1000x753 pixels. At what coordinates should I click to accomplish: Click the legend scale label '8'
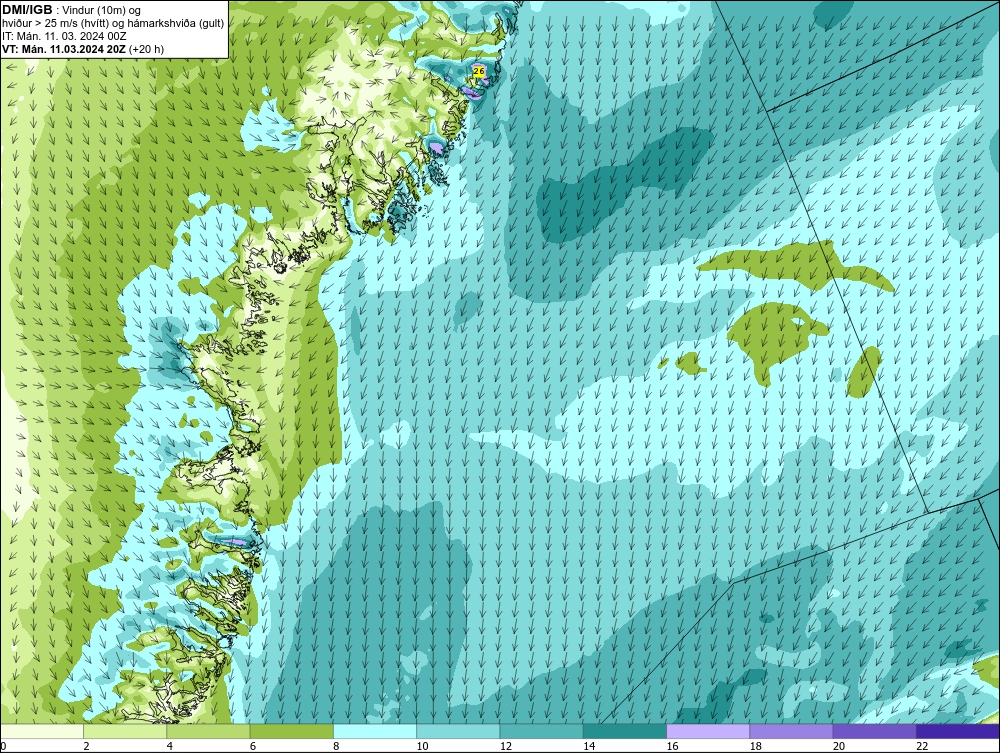point(336,746)
